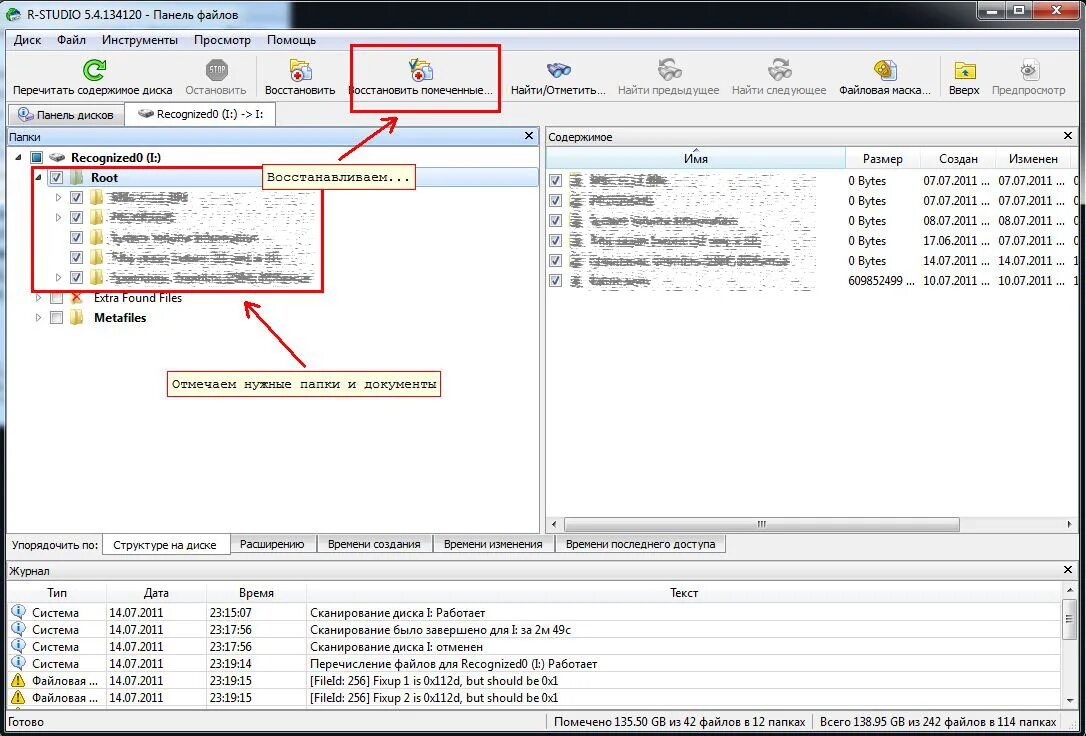Click the Восстановить recover icon
The image size is (1086, 736).
click(x=301, y=70)
